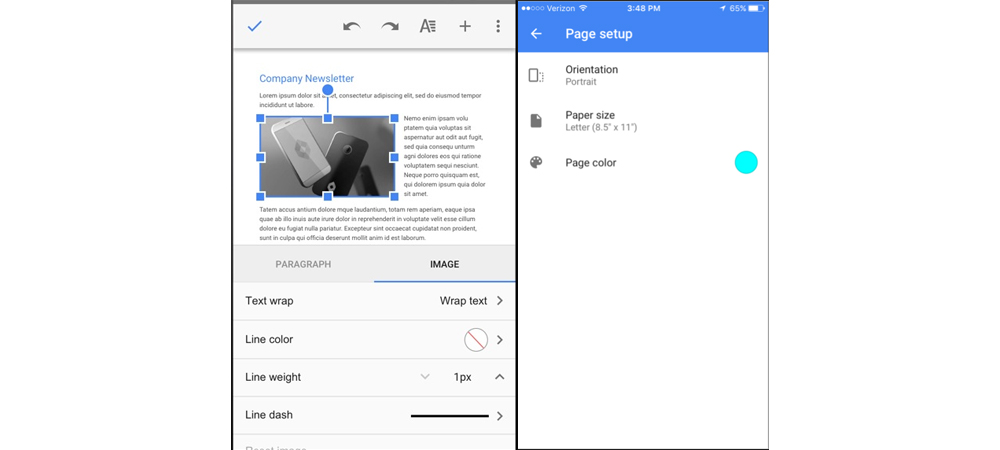Image resolution: width=1000 pixels, height=450 pixels.
Task: Tap the no-color Line color swatch
Action: pos(476,340)
